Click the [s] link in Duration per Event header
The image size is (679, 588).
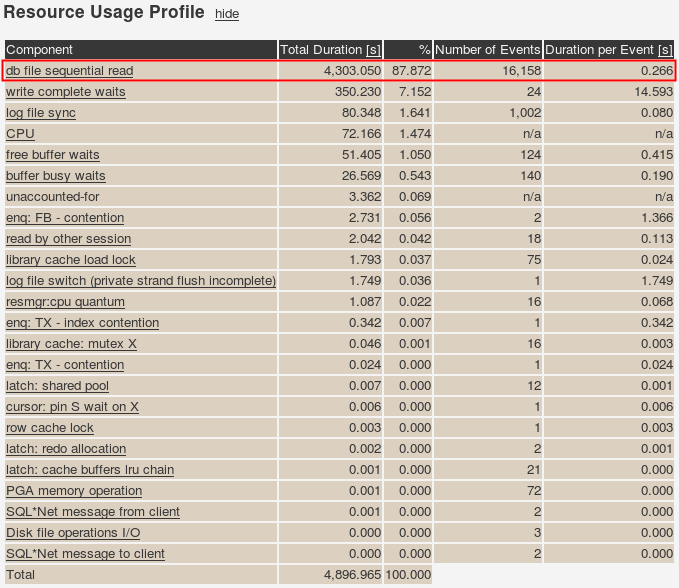[x=665, y=50]
